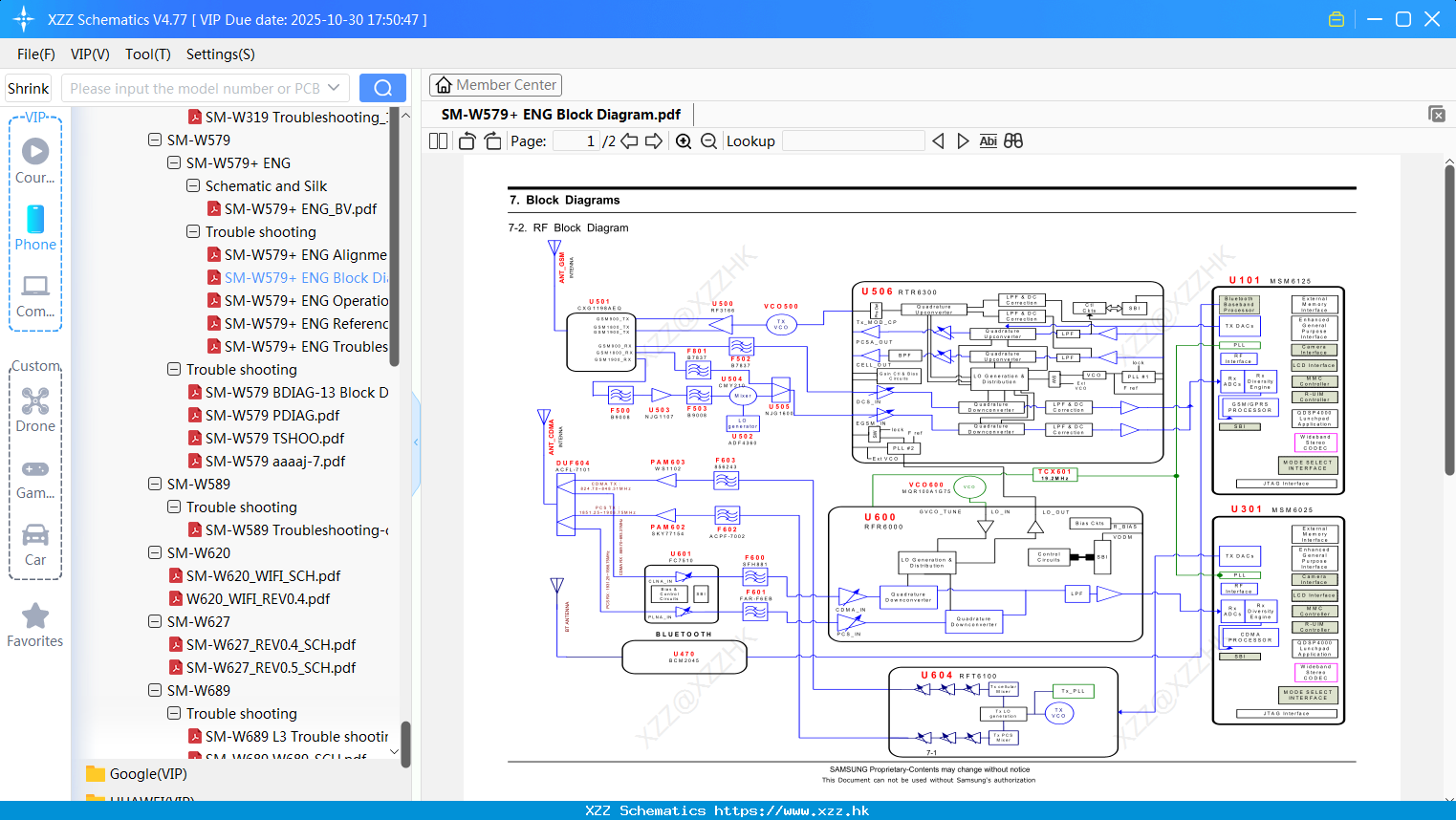The height and width of the screenshot is (820, 1456).
Task: Open W620_WIFI_REV0.4.pdf
Action: coord(250,598)
